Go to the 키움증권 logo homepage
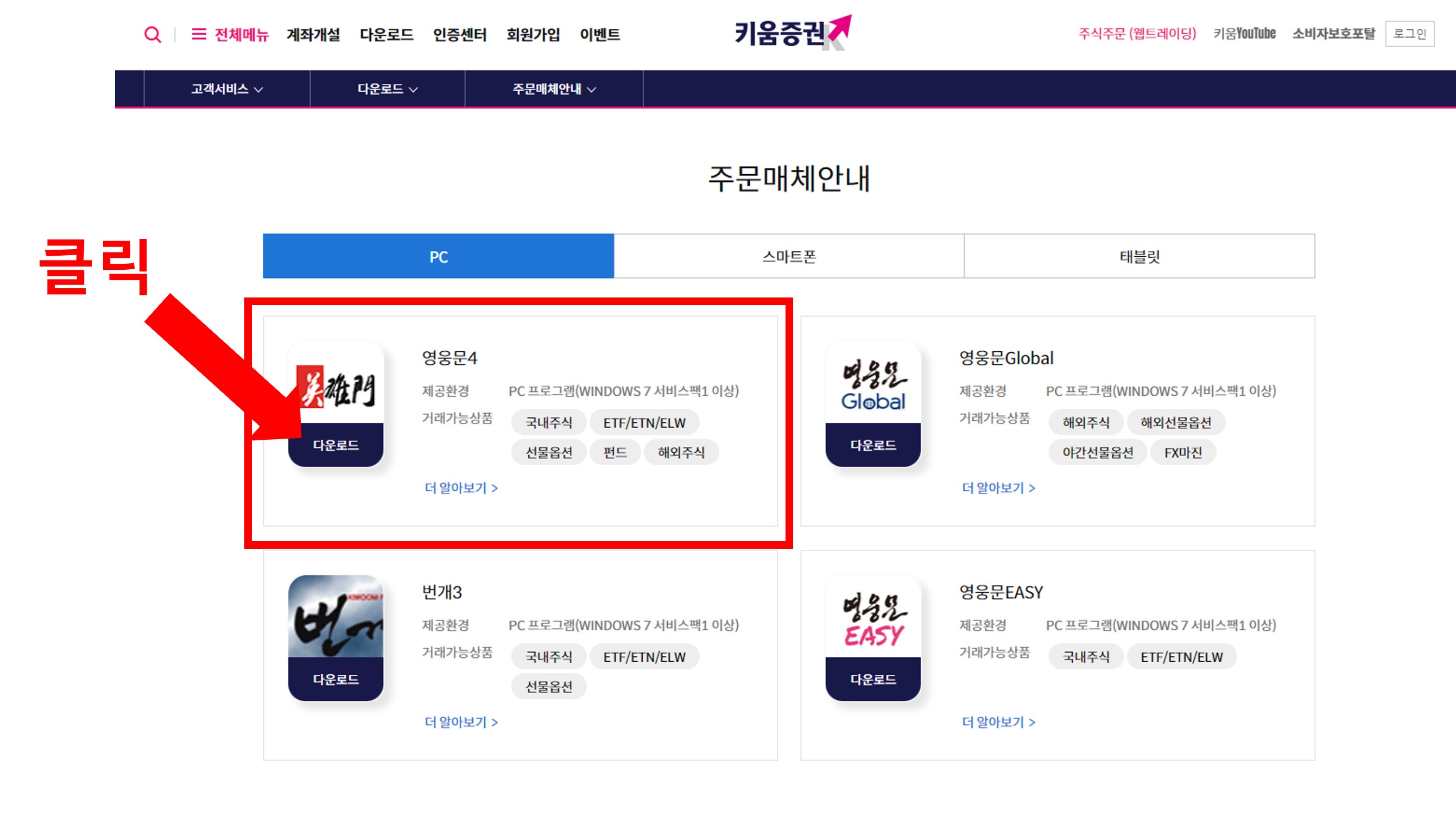The width and height of the screenshot is (1456, 817). (793, 33)
